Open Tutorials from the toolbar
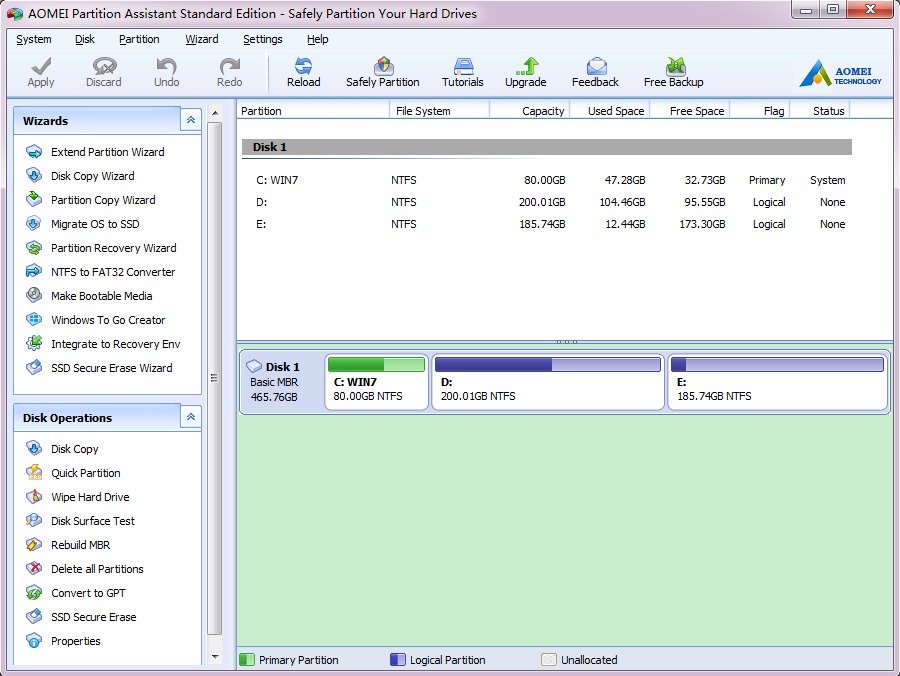900x676 pixels. pos(463,72)
